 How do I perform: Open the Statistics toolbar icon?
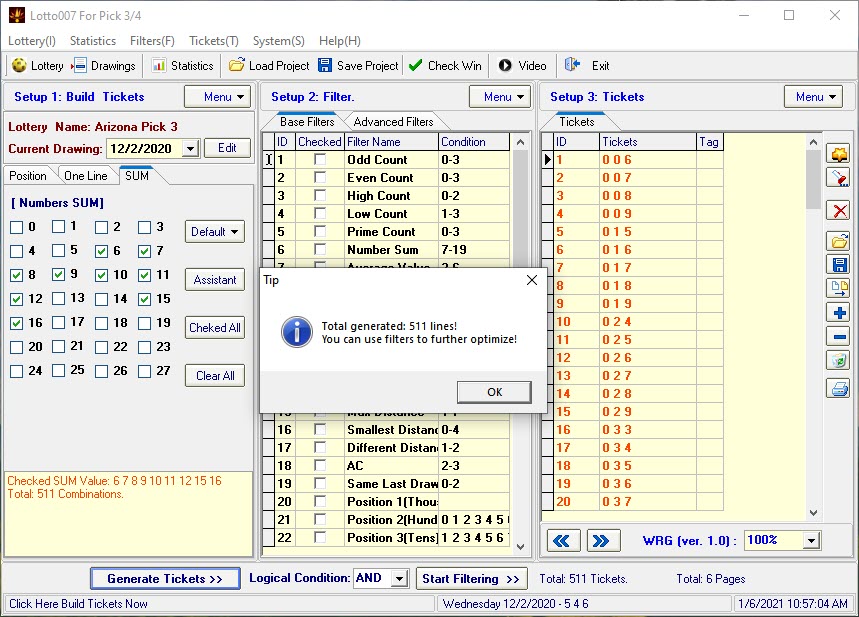[x=182, y=65]
